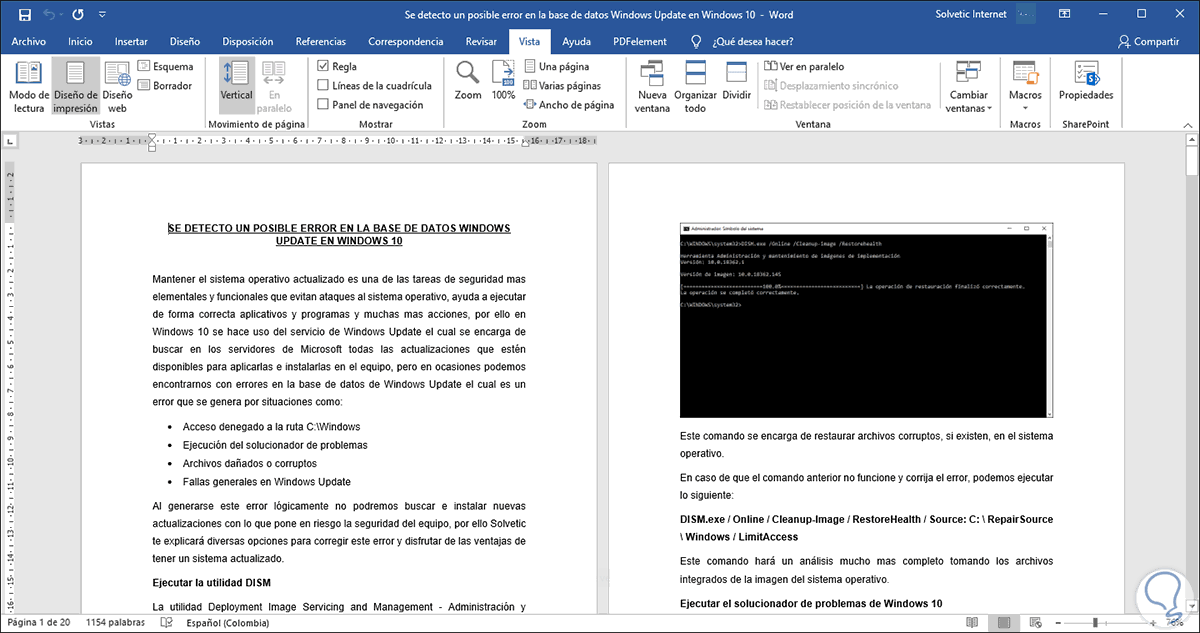Click the vertical scrollbar up arrow

(x=1192, y=140)
